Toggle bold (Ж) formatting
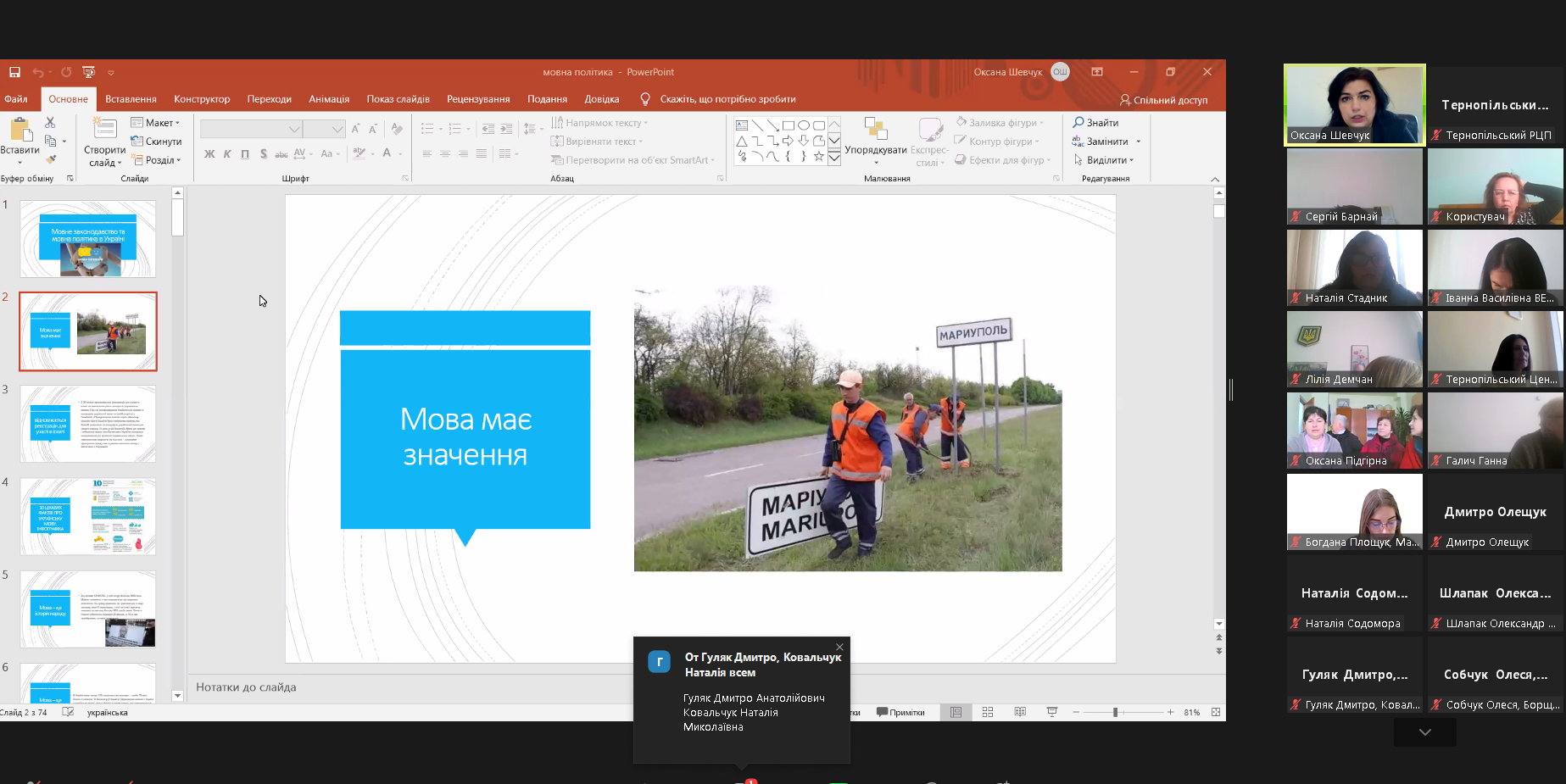 coord(209,153)
